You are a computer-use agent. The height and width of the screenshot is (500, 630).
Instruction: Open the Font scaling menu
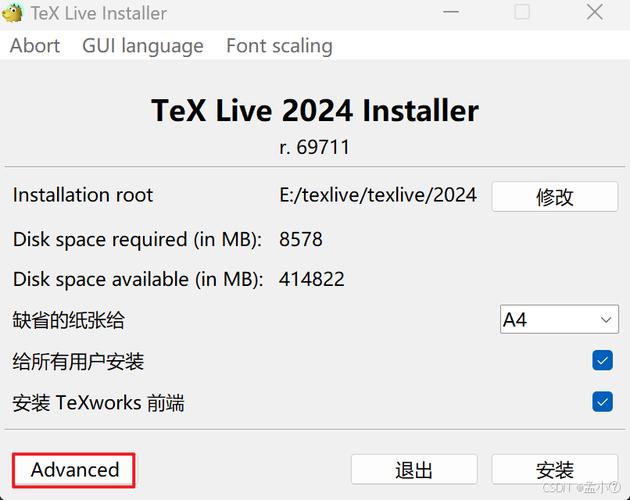tap(279, 45)
